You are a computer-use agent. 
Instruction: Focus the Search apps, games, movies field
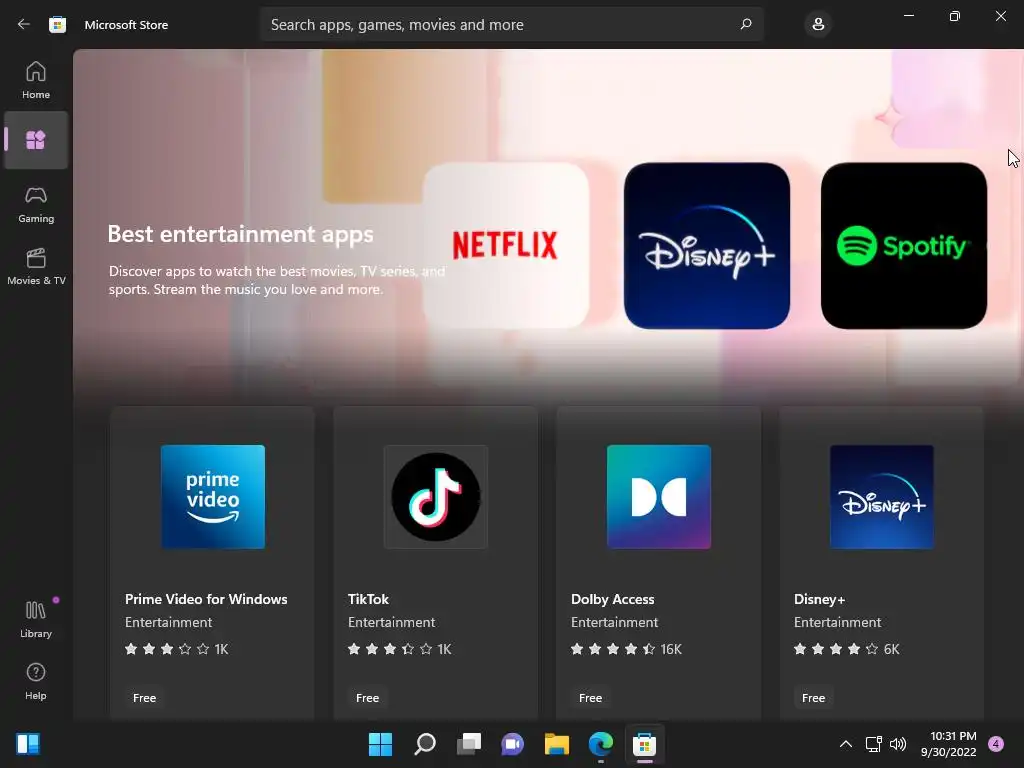click(511, 24)
